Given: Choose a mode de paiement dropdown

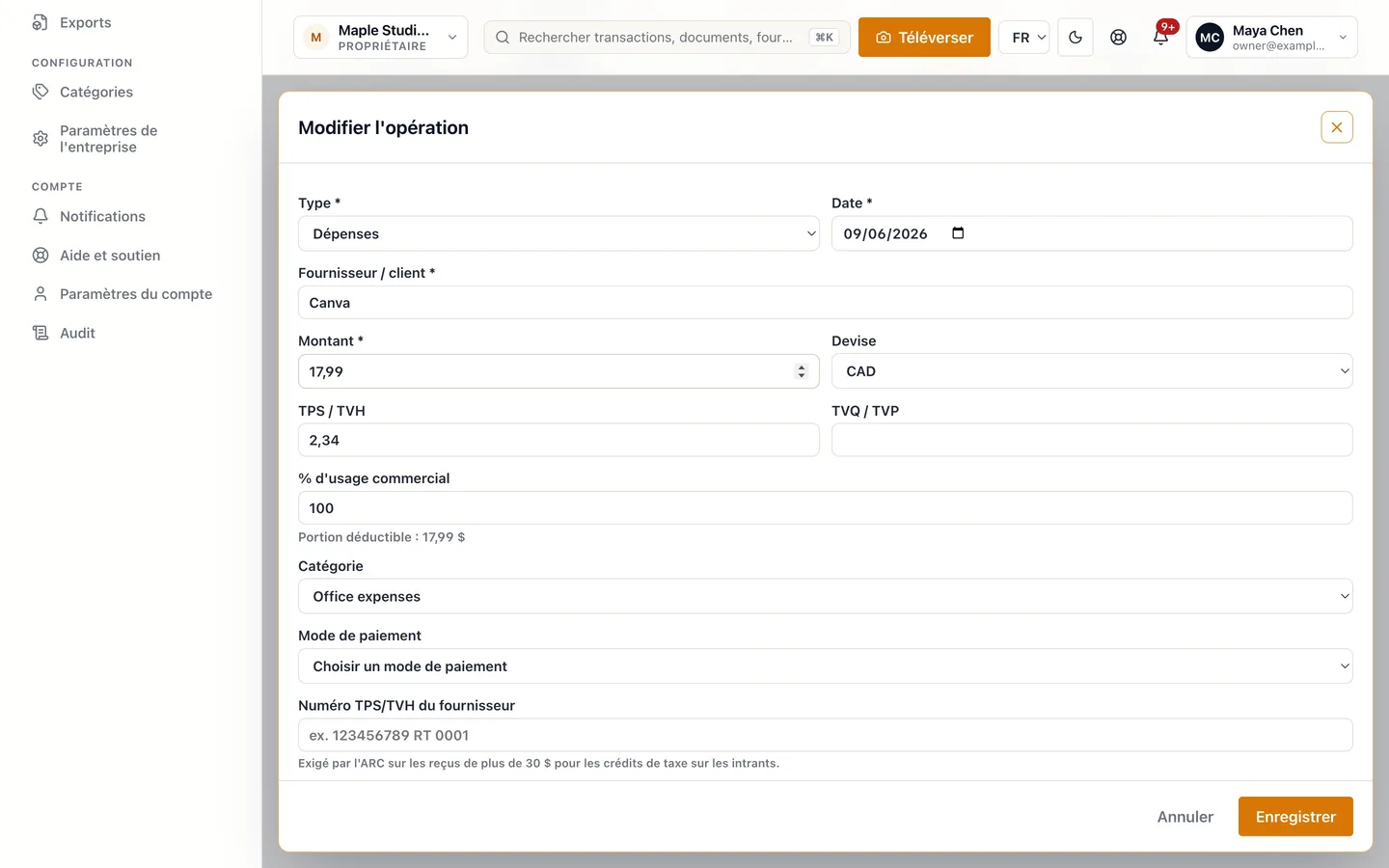Looking at the screenshot, I should pos(826,666).
